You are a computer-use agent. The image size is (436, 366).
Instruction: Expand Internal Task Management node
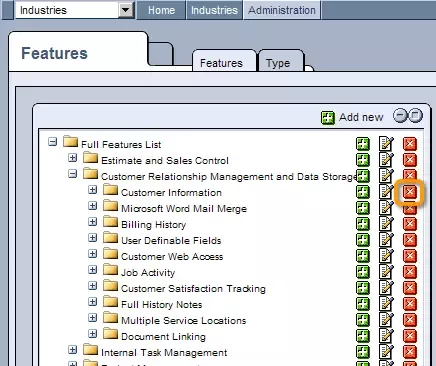(72, 350)
